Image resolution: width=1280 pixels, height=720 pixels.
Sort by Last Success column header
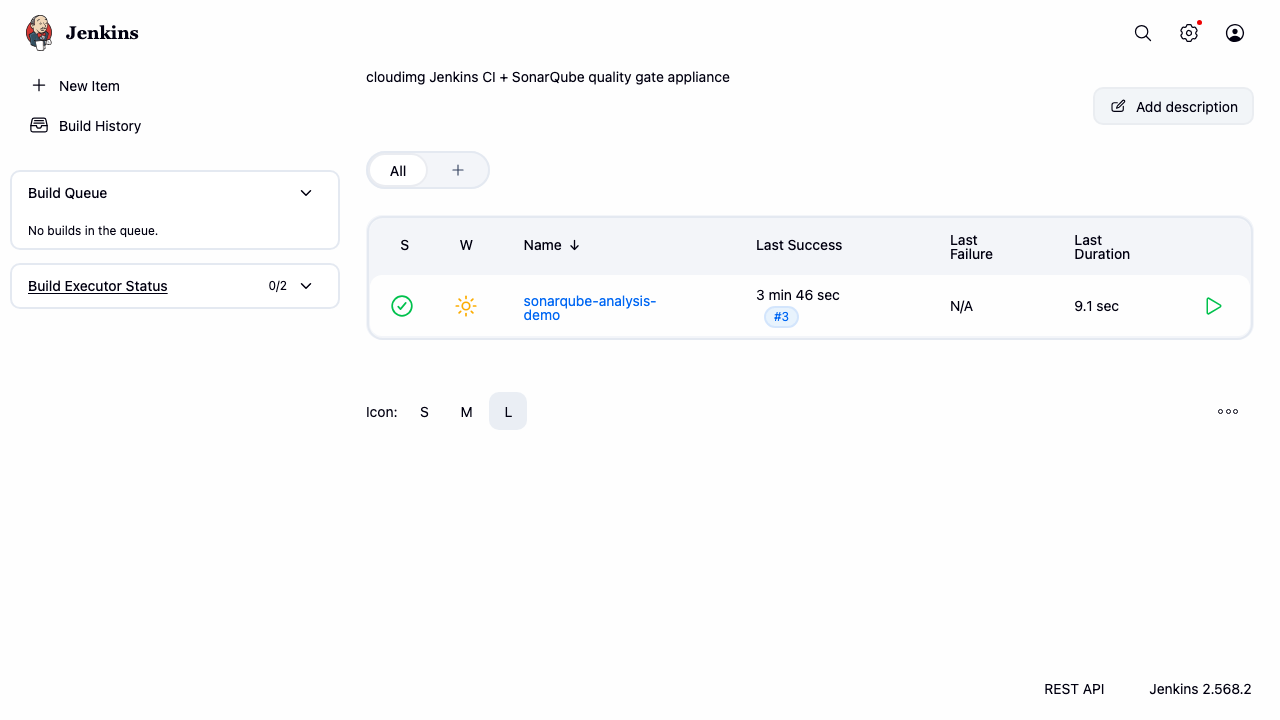pyautogui.click(x=799, y=245)
